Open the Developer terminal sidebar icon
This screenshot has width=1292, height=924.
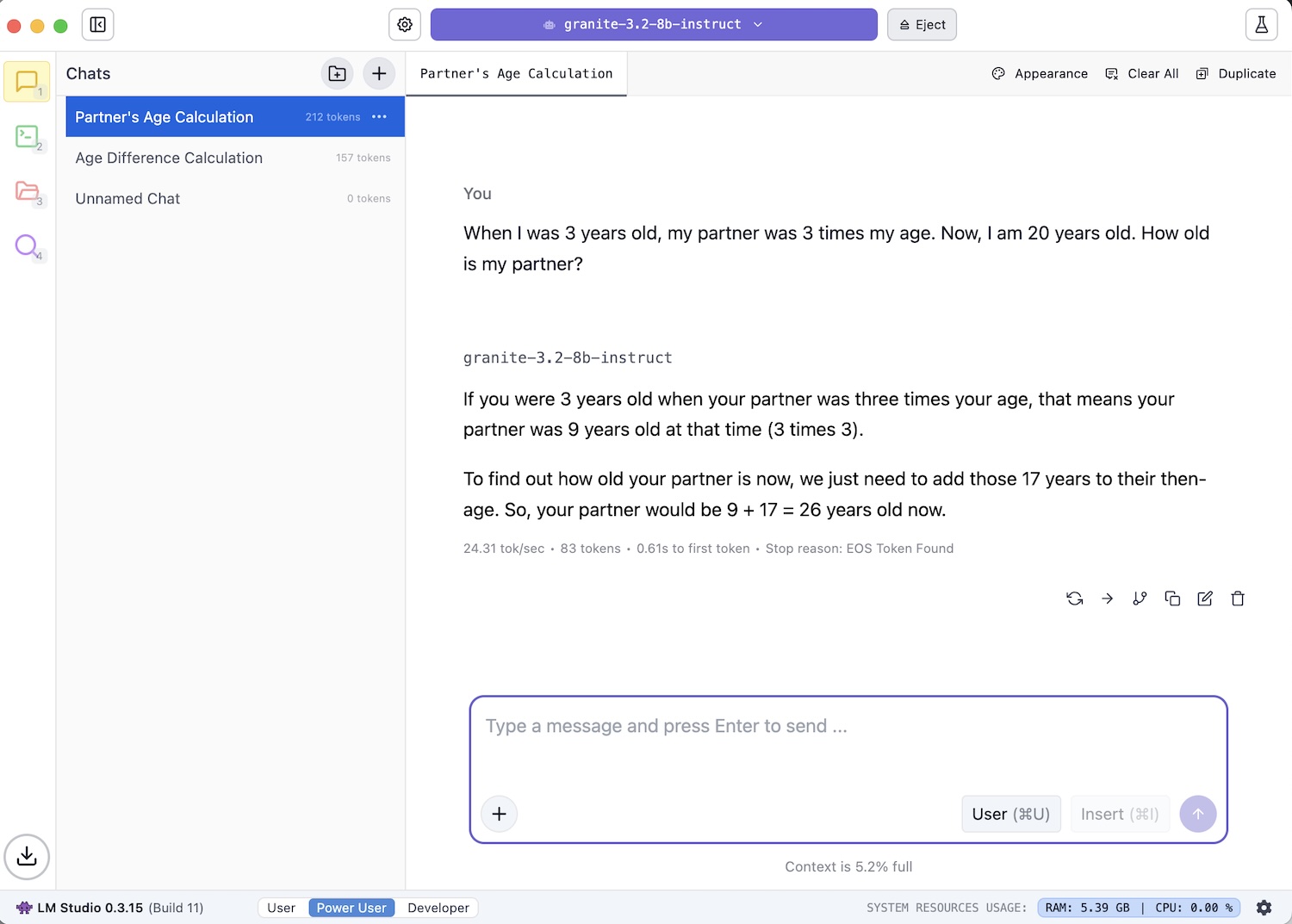click(28, 136)
